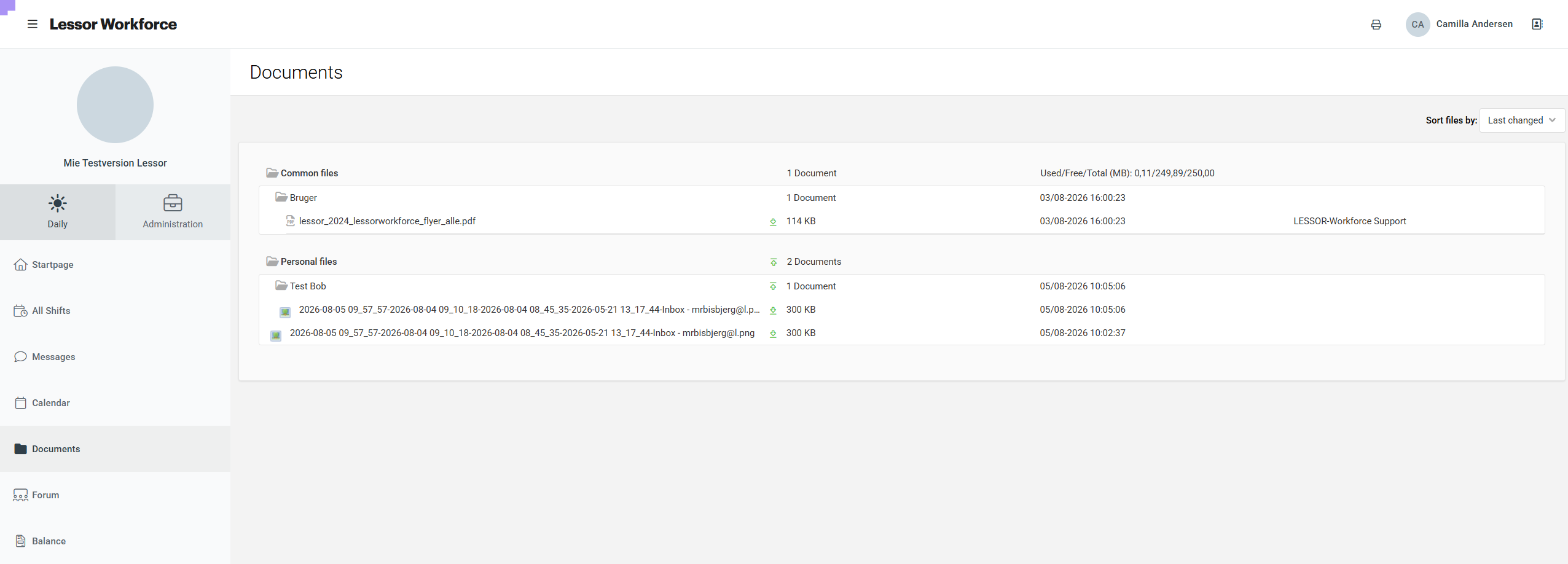
Task: Click the large profile picture placeholder
Action: pyautogui.click(x=115, y=105)
